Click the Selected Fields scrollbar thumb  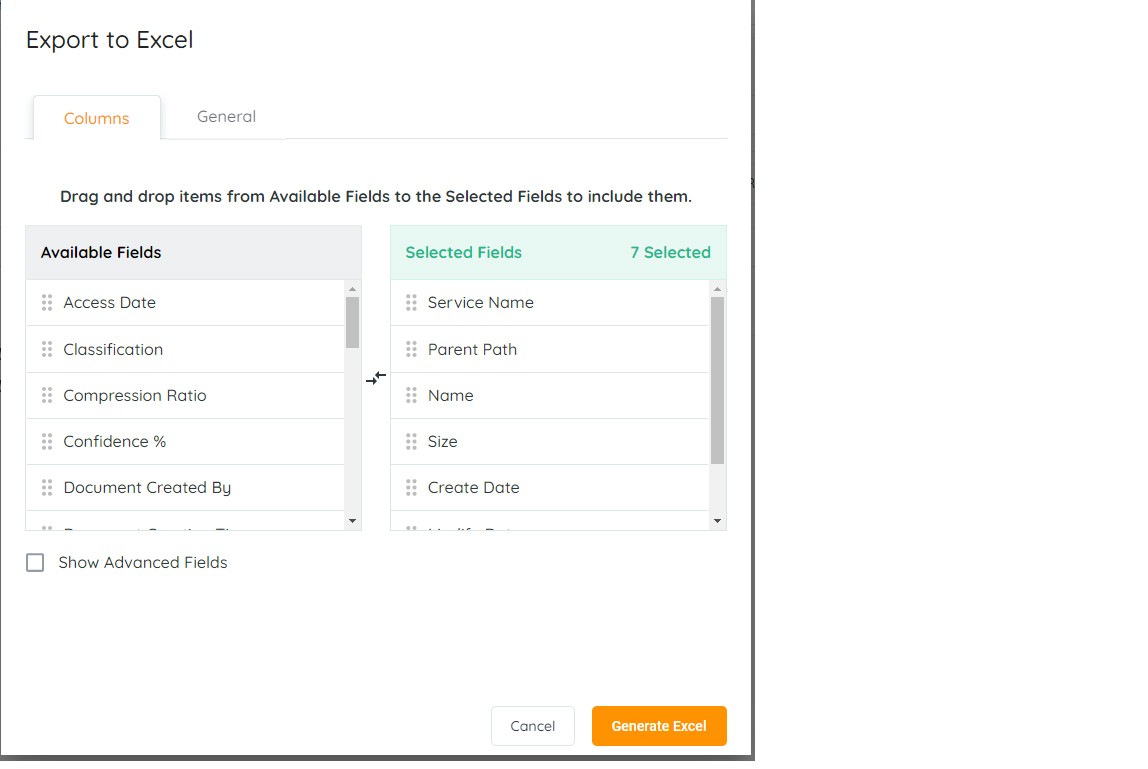tap(717, 380)
